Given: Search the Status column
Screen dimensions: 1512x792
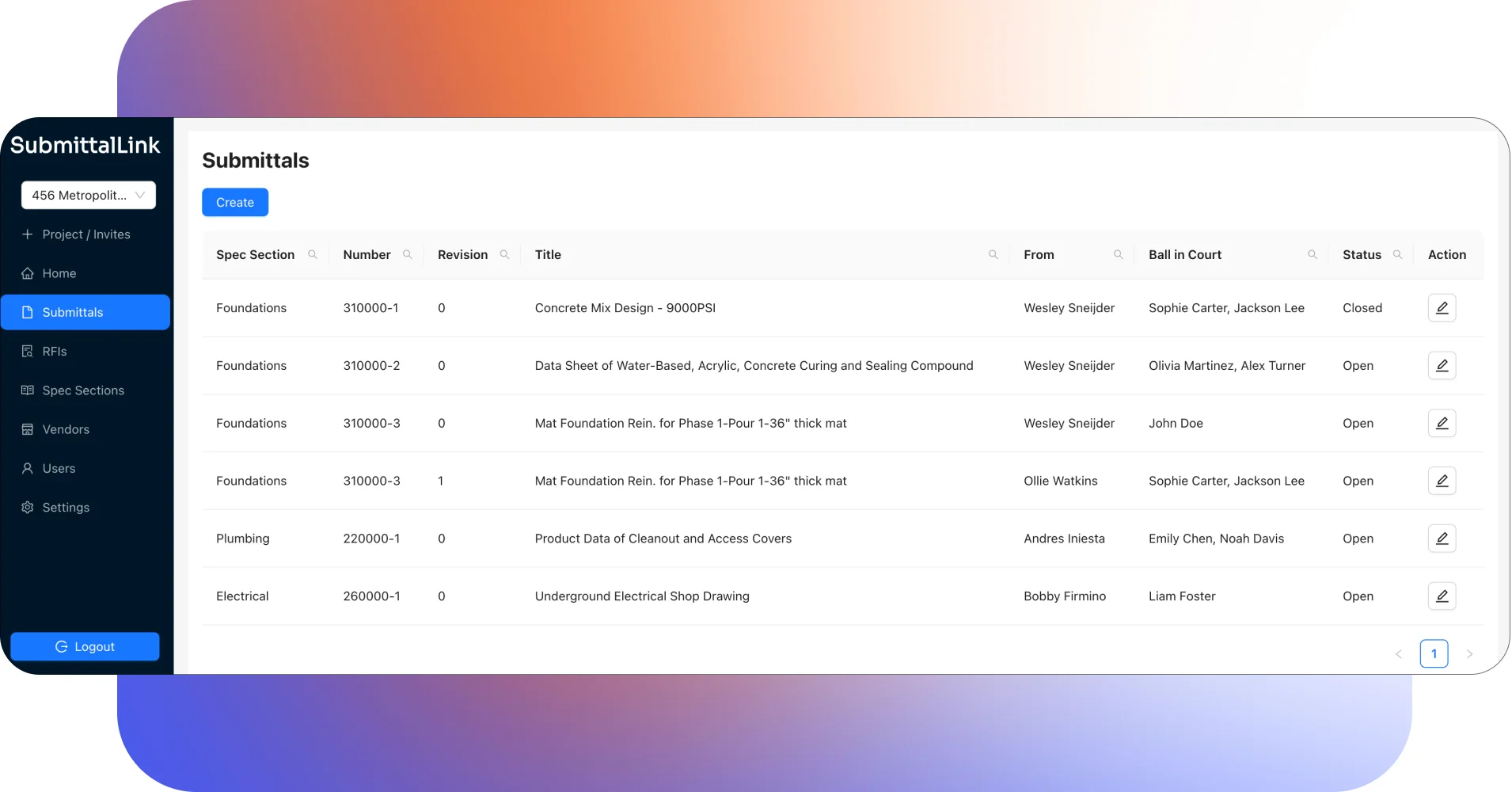Looking at the screenshot, I should [1398, 255].
